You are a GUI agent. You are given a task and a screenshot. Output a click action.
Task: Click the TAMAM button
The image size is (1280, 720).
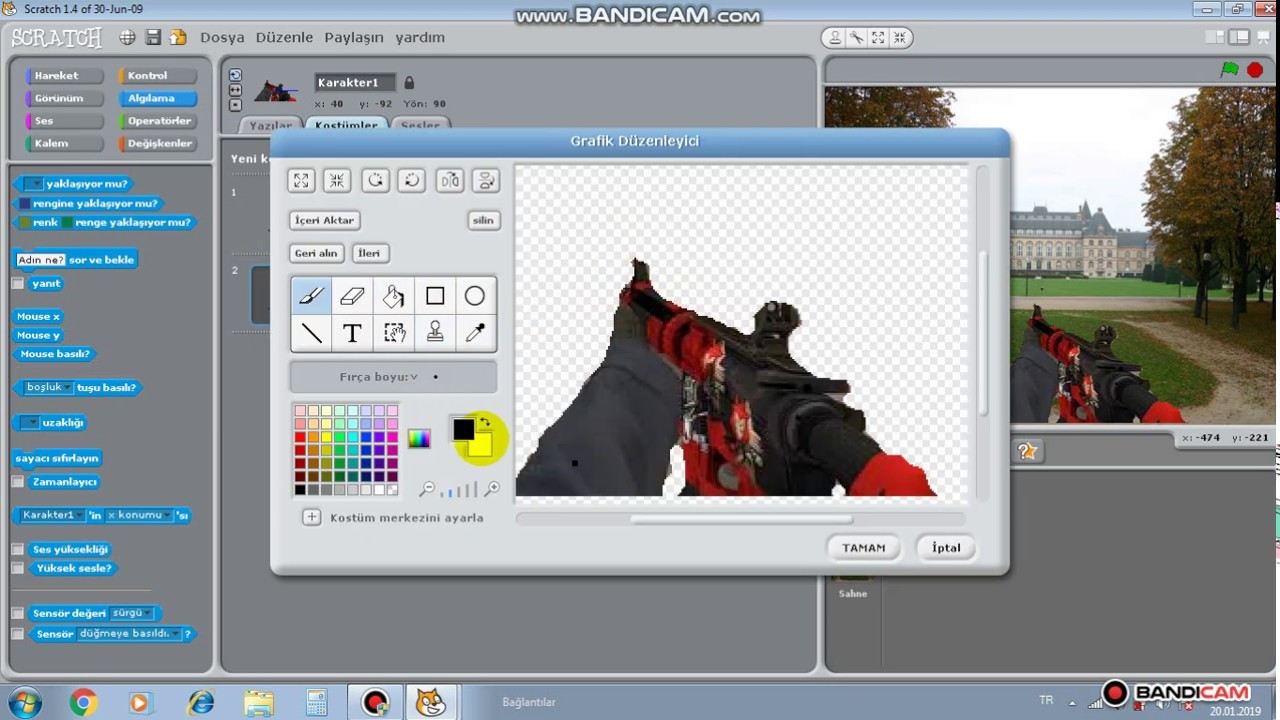coord(864,548)
